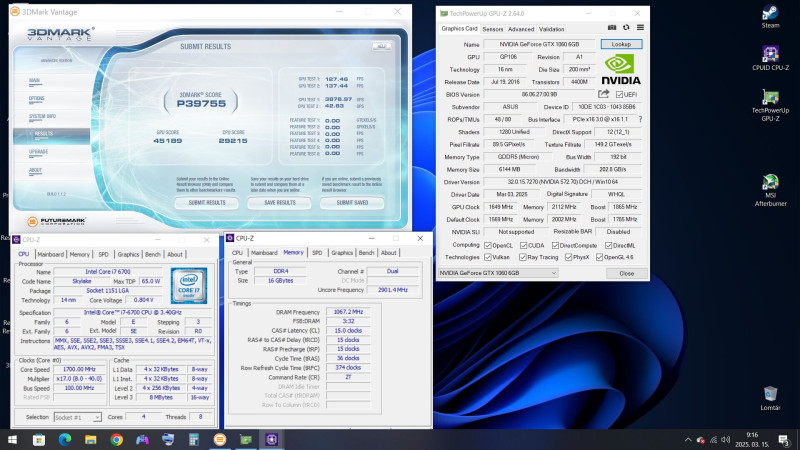
Task: Switch to the GPU-Z Advanced tab
Action: pos(521,29)
